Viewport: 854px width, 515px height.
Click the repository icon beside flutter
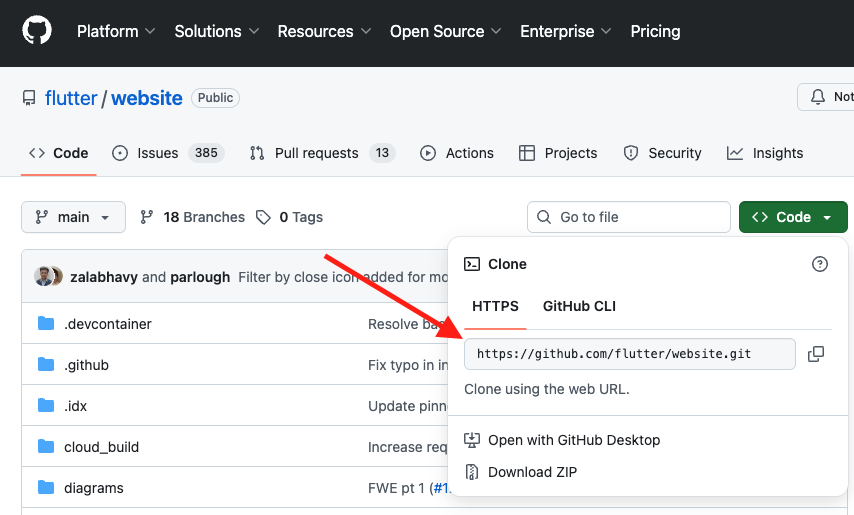coord(29,99)
